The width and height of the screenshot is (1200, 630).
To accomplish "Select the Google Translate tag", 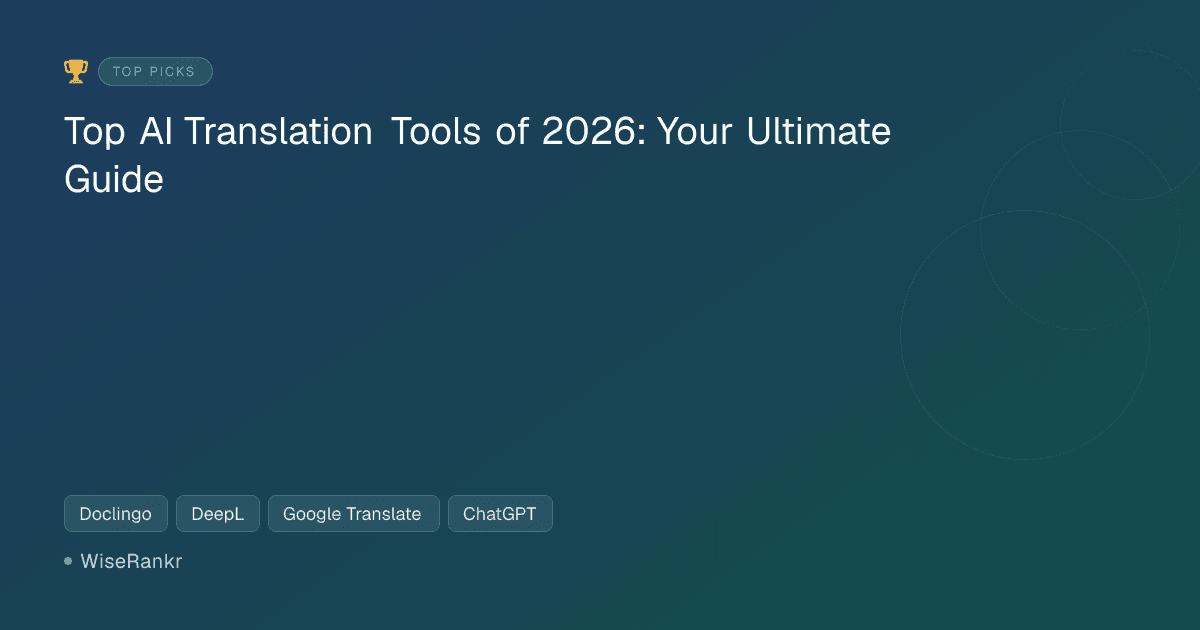I will (x=354, y=514).
